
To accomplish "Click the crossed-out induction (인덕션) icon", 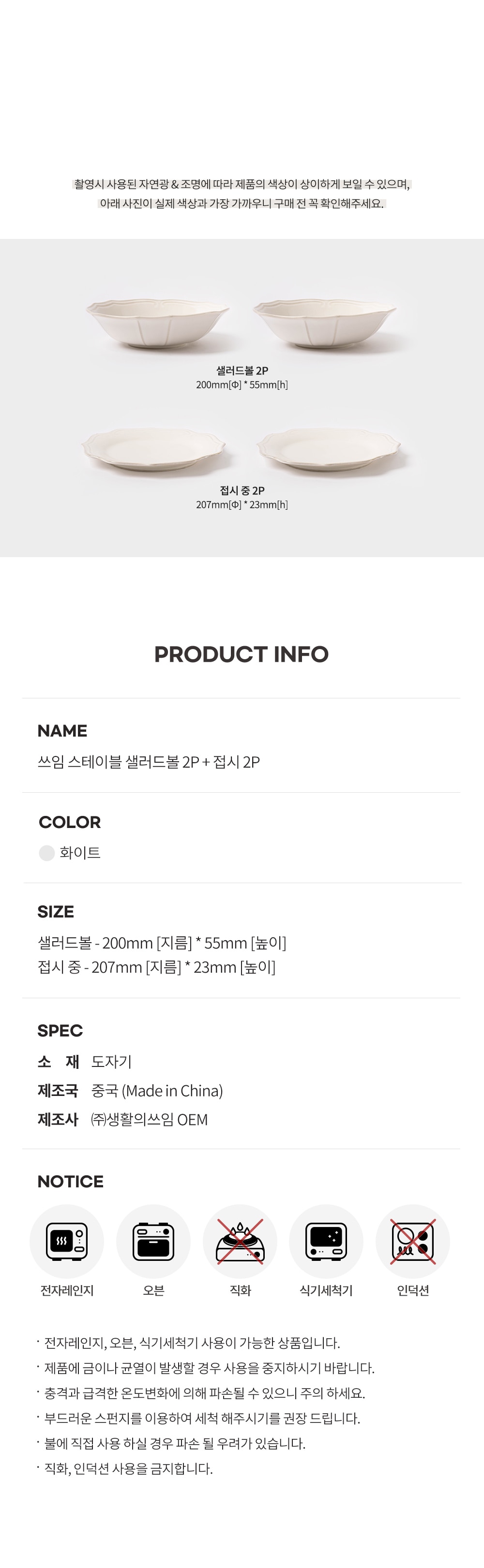I will [x=413, y=1241].
